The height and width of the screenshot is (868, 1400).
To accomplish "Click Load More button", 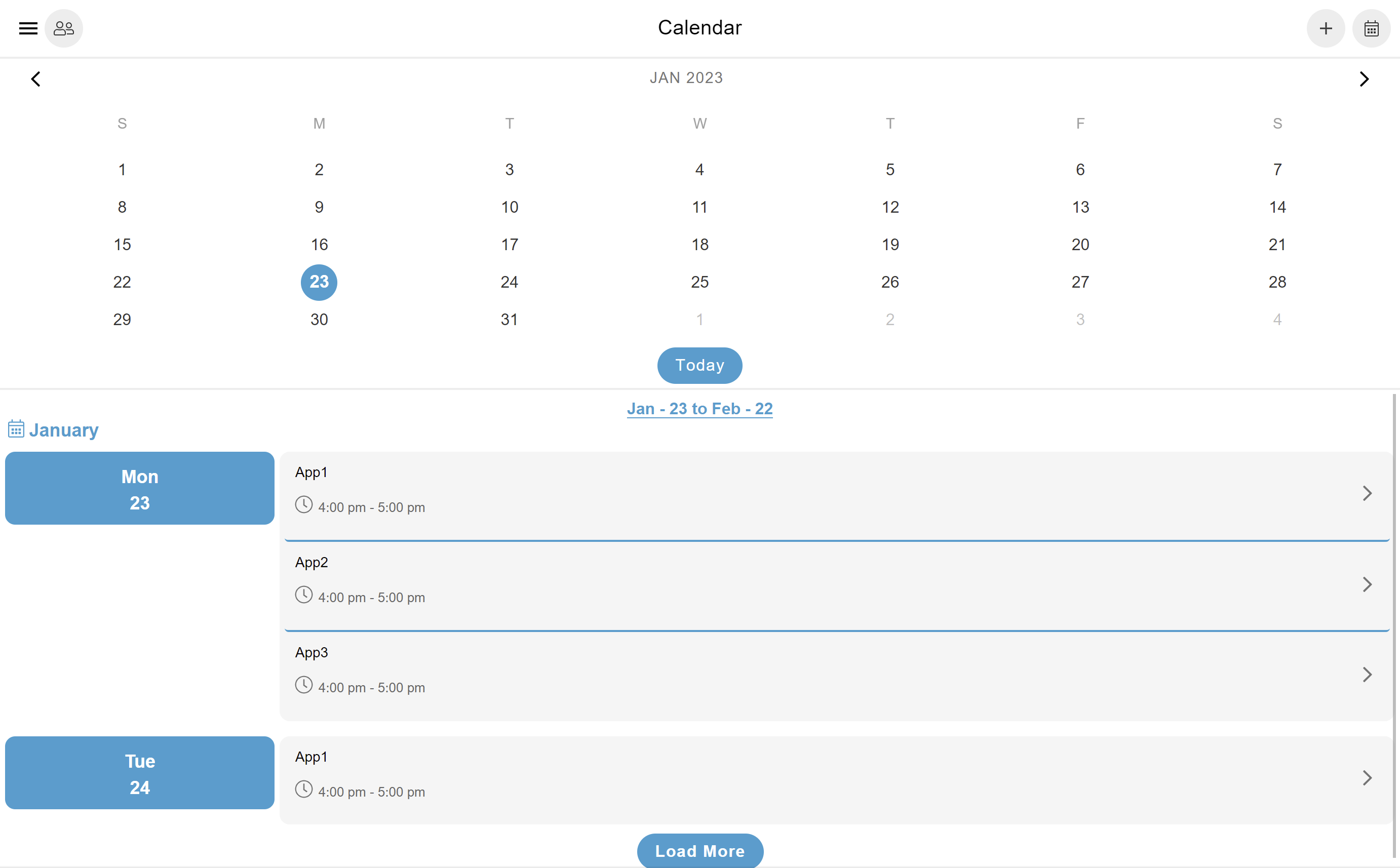I will pos(699,850).
